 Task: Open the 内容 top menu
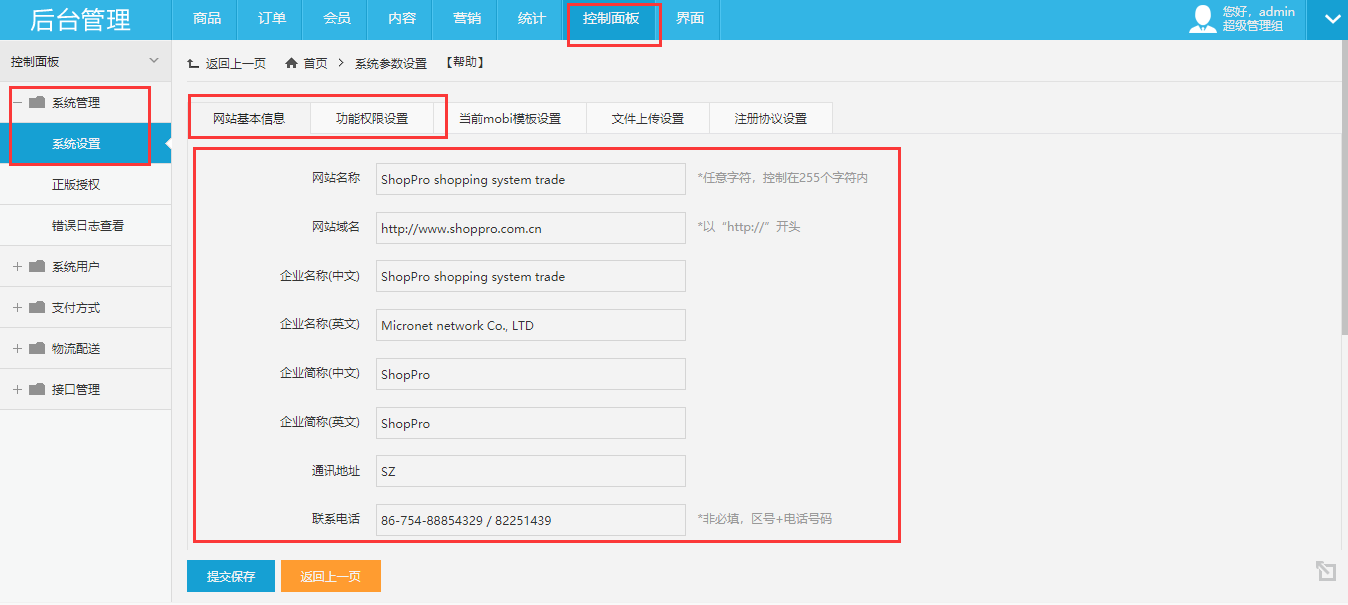click(402, 19)
